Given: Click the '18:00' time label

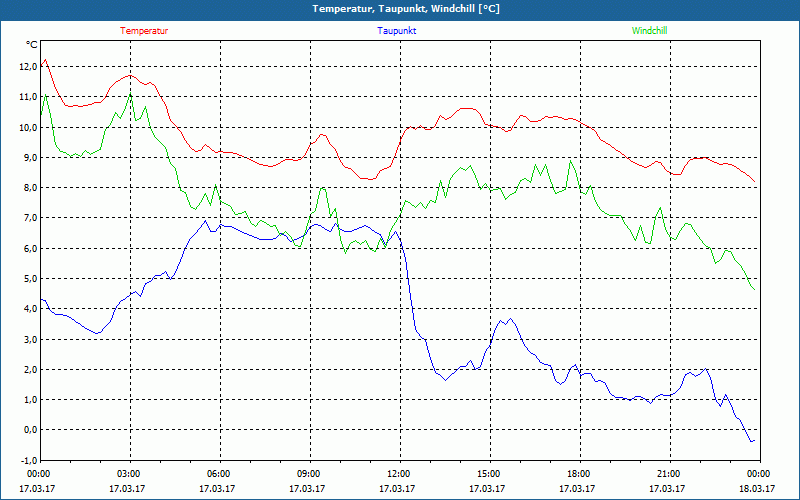Looking at the screenshot, I should (577, 474).
